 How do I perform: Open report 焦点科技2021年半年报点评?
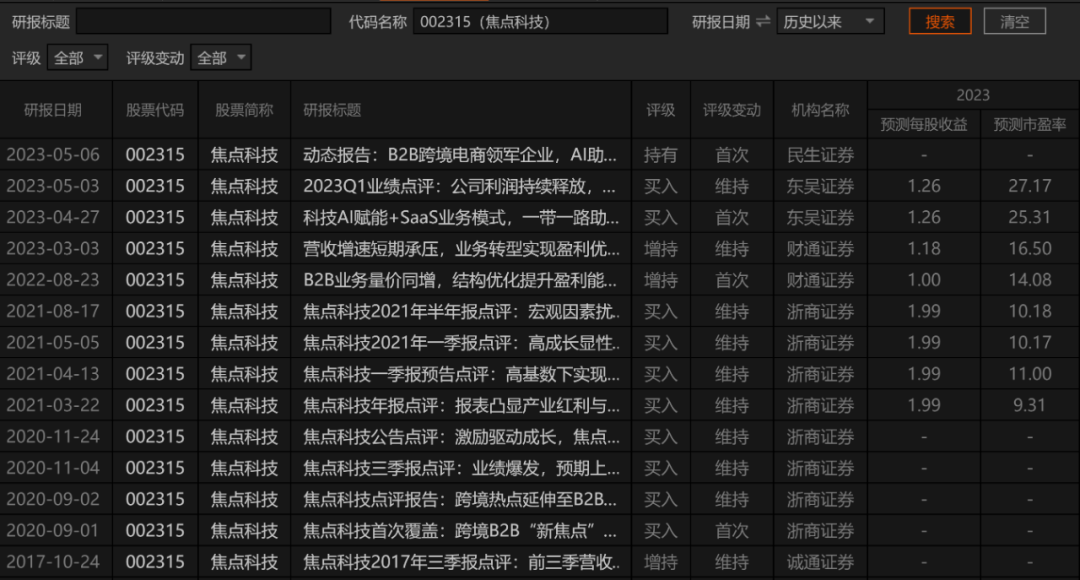tap(461, 311)
